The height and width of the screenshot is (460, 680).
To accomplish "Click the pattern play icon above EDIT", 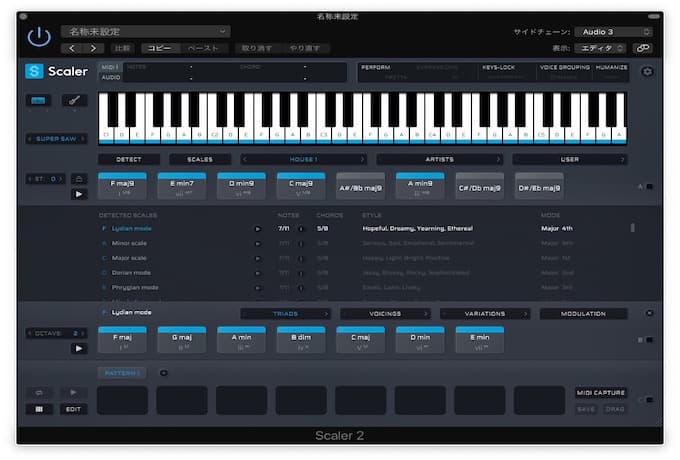I will point(73,393).
